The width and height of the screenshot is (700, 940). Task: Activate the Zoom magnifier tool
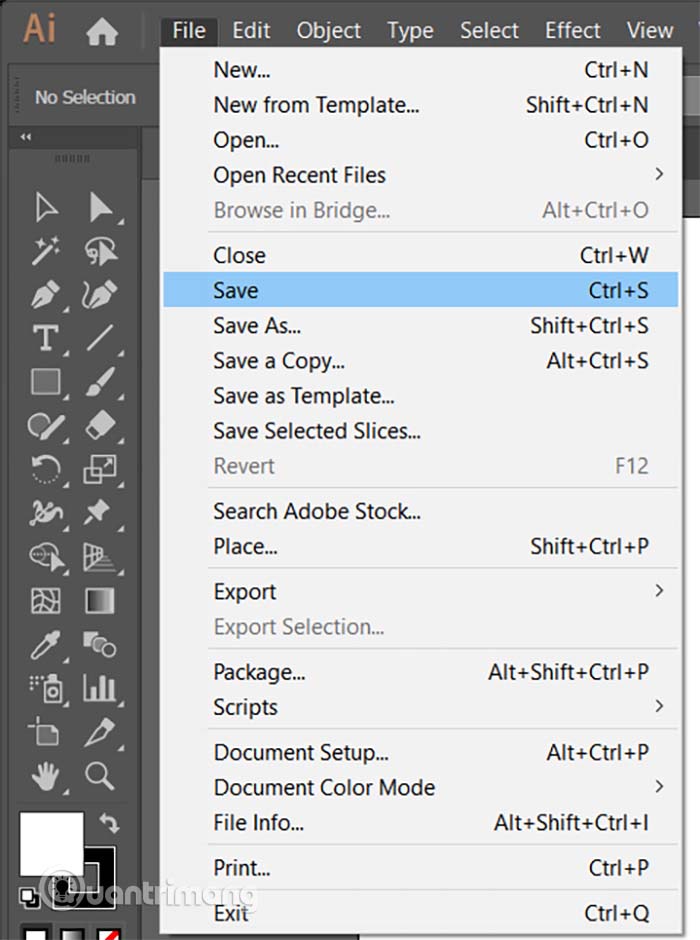click(99, 776)
